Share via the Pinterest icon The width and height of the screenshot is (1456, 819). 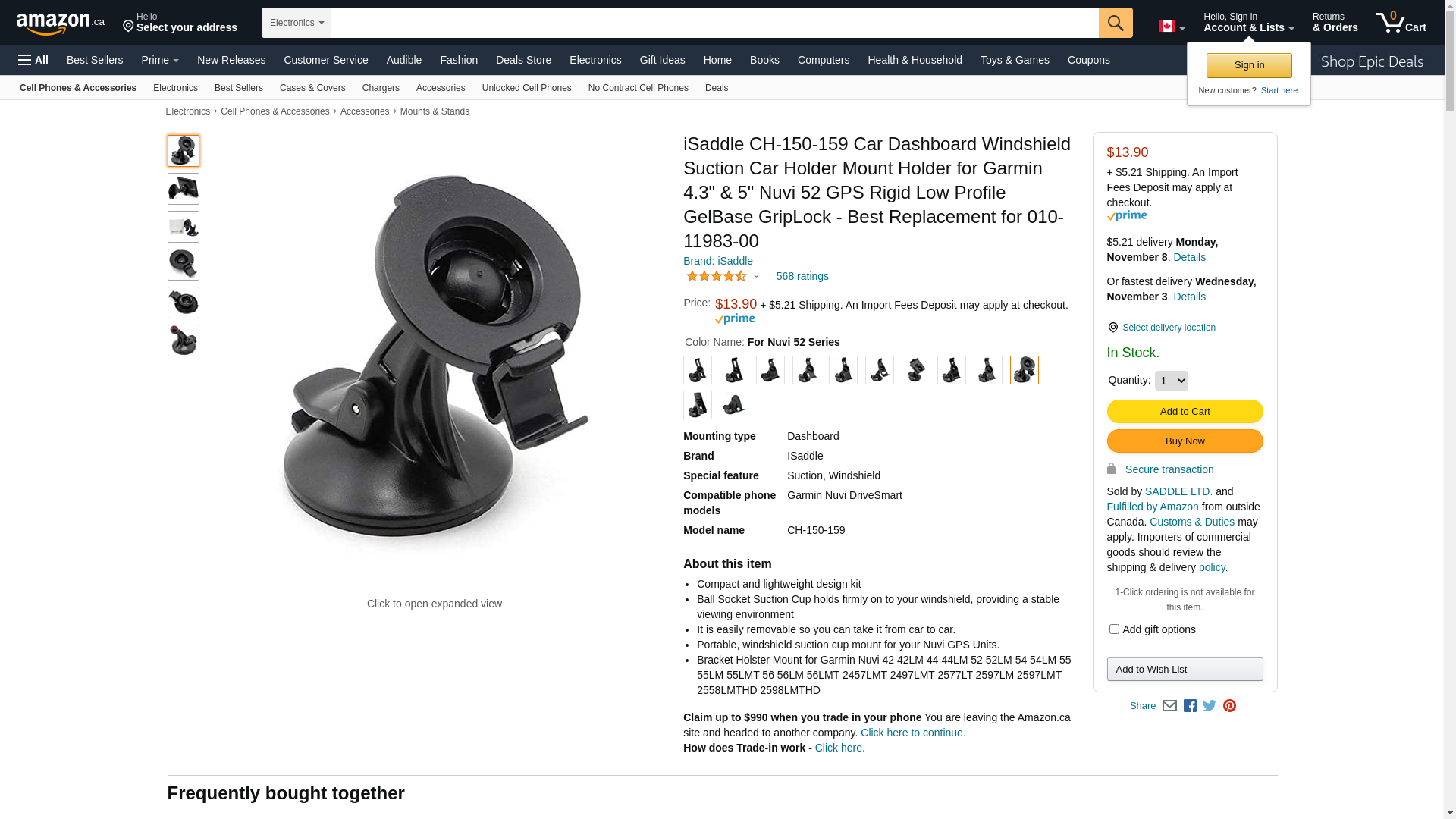pyautogui.click(x=1229, y=706)
